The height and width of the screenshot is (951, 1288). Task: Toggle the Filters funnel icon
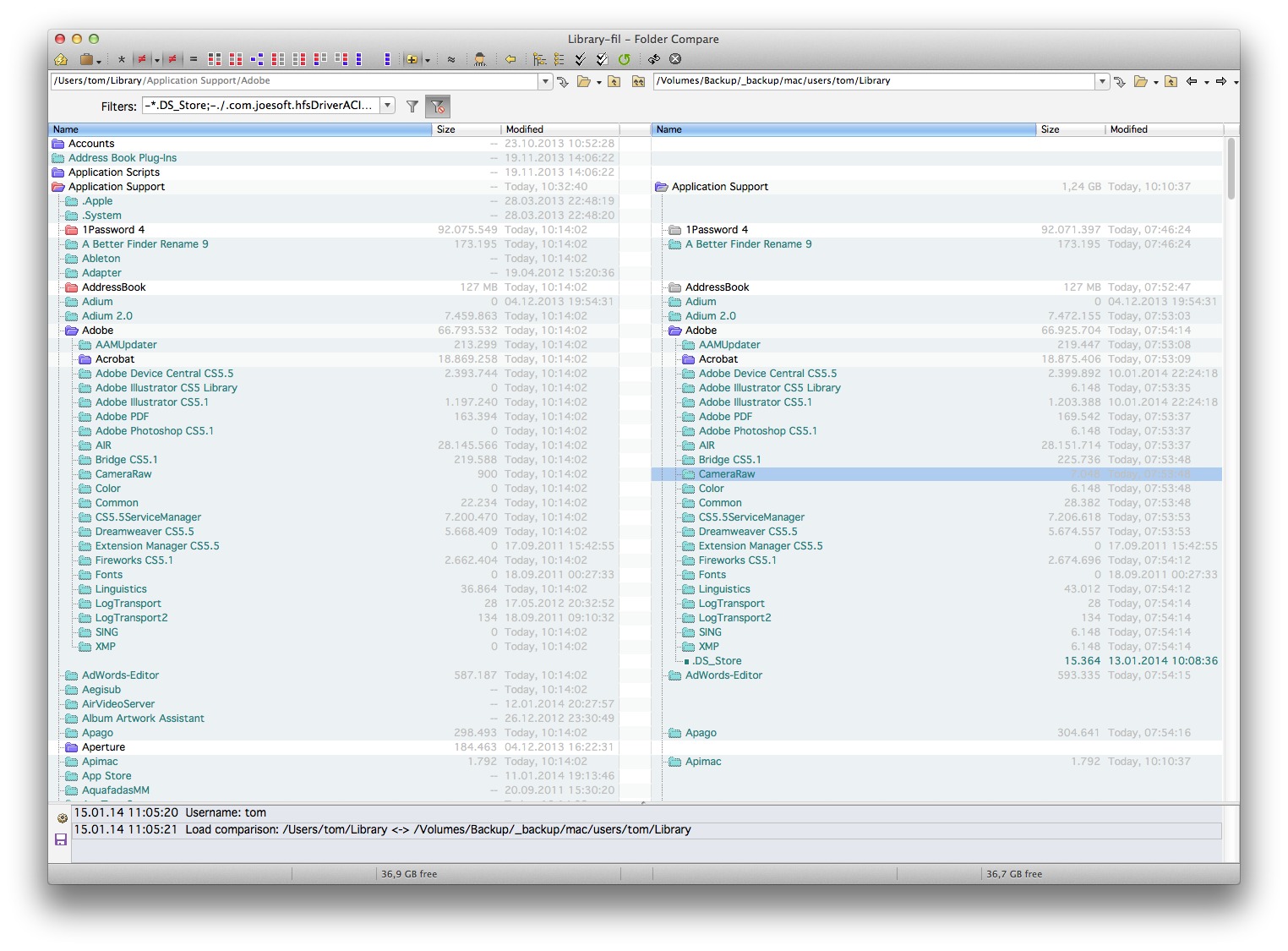coord(412,107)
